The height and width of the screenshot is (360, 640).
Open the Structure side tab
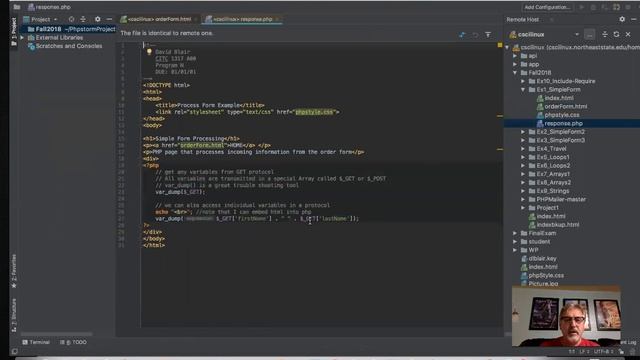14,315
